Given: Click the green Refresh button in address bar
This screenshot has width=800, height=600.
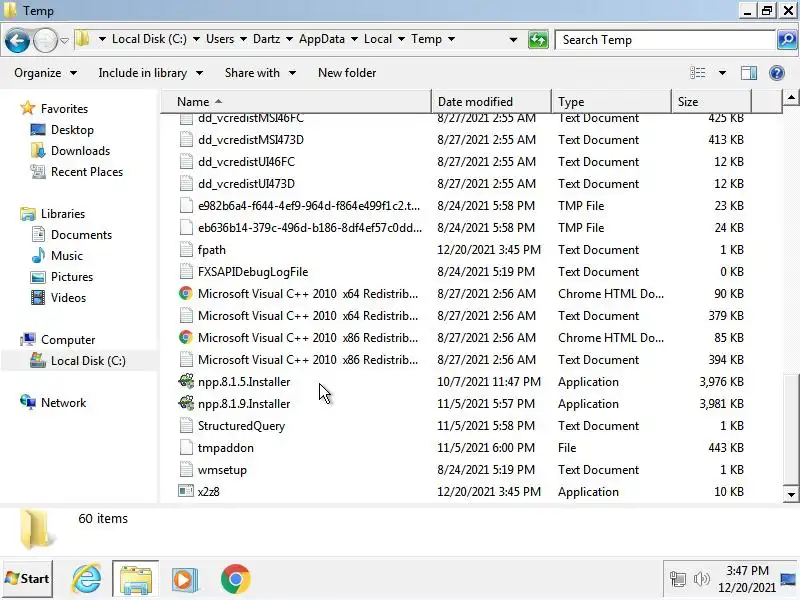Looking at the screenshot, I should (x=538, y=40).
